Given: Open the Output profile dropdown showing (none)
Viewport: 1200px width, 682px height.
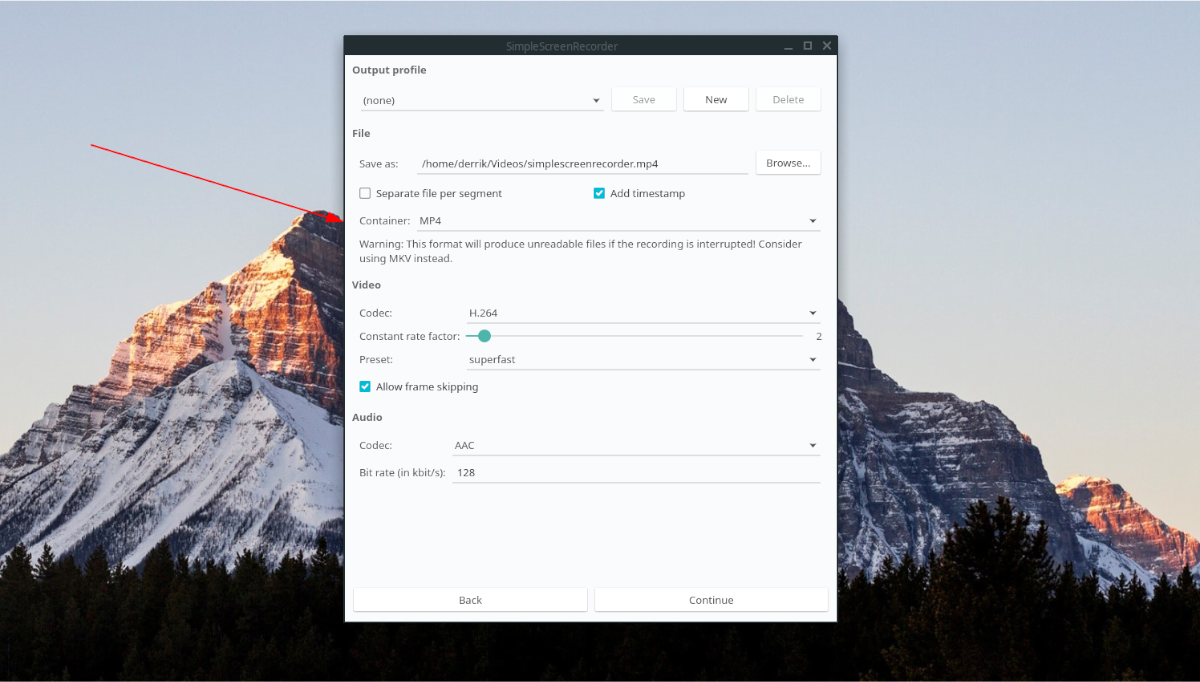Looking at the screenshot, I should 481,100.
